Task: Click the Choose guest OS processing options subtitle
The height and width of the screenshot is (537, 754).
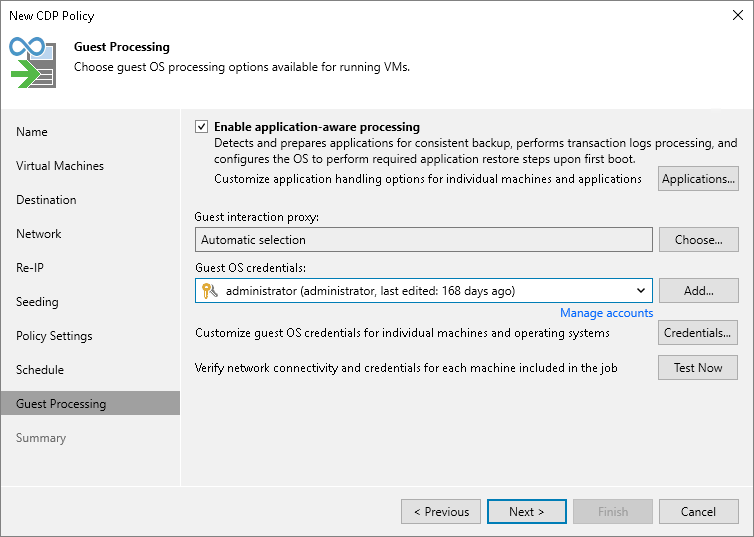Action: [242, 67]
